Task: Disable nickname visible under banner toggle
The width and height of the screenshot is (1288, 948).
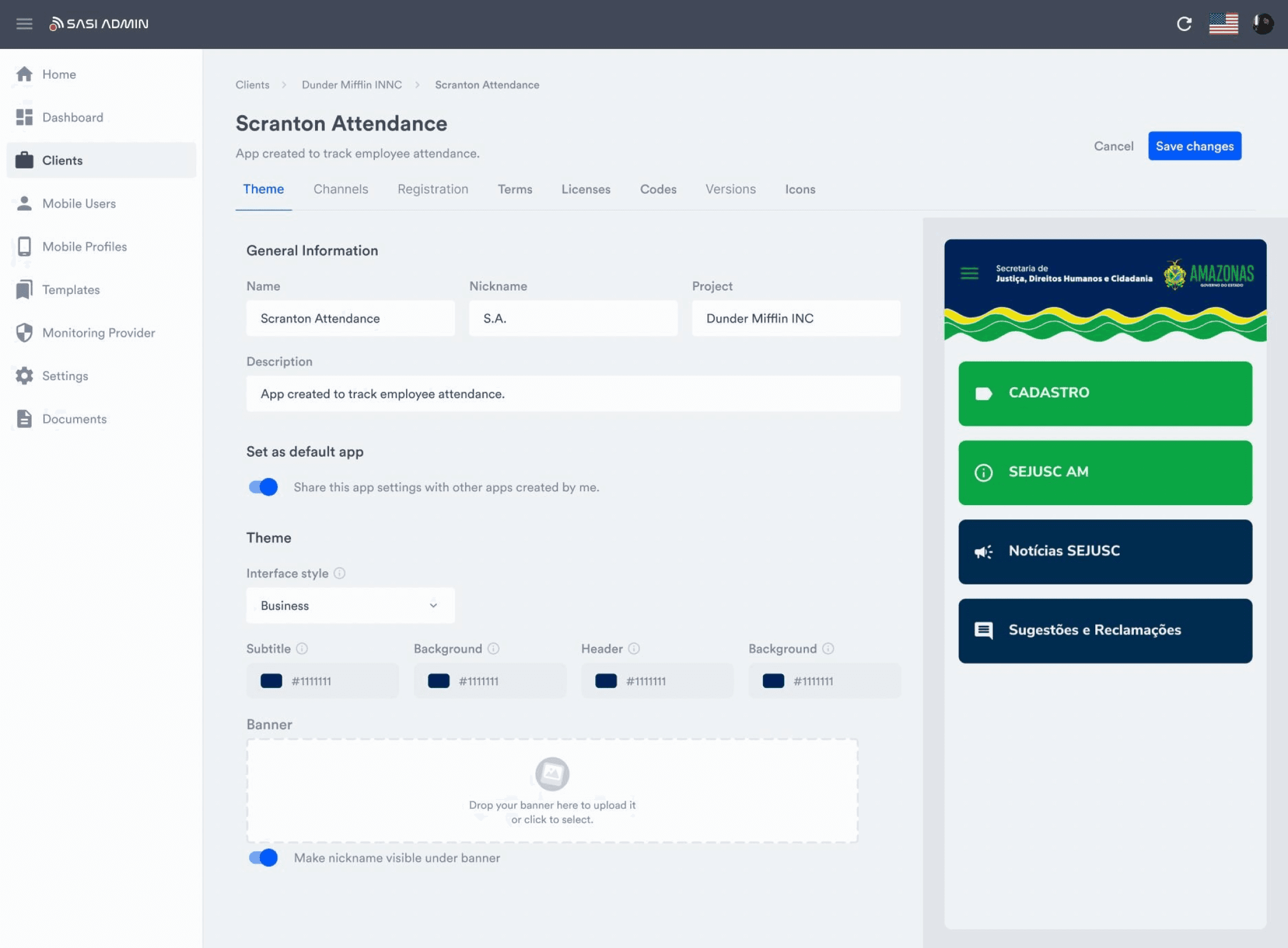Action: pos(263,857)
